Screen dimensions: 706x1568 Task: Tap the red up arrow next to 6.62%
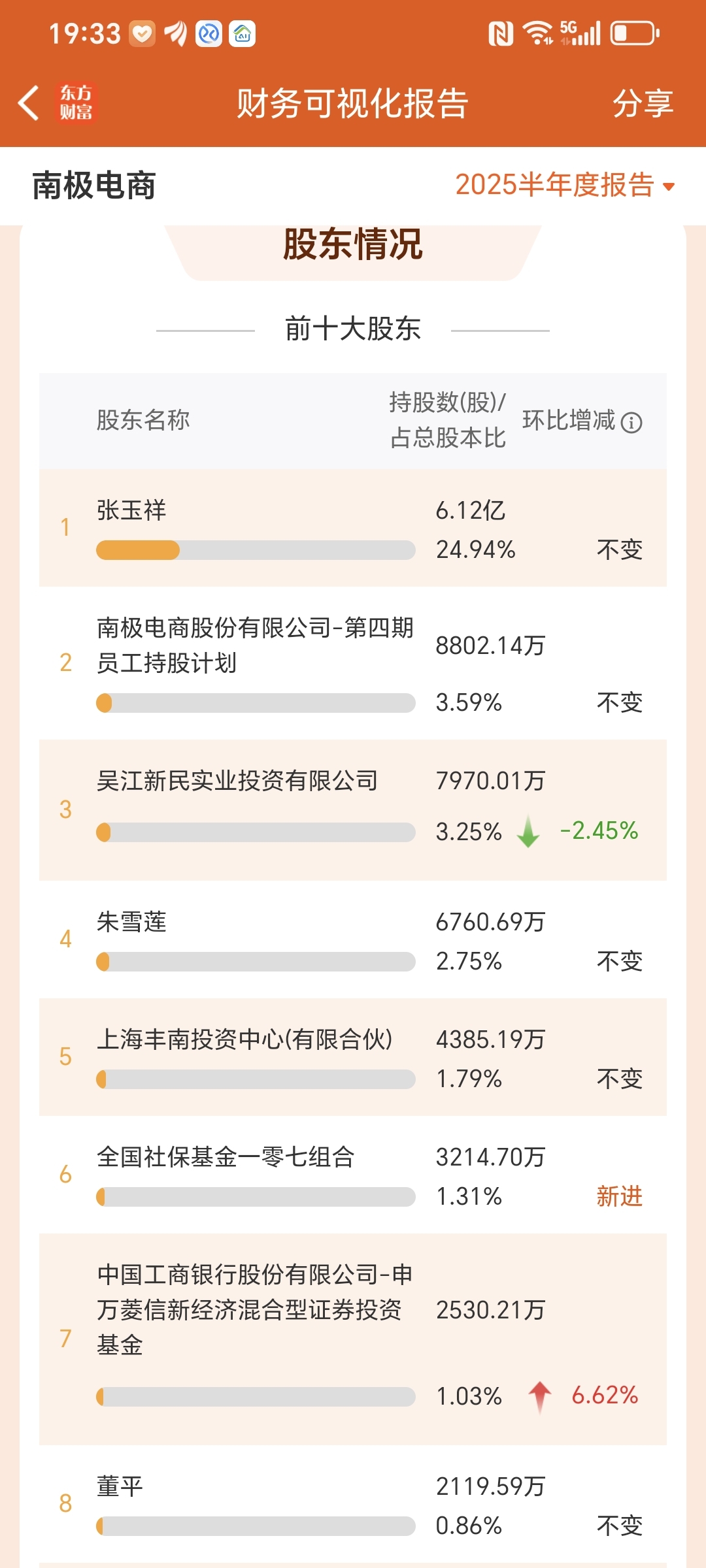(x=540, y=1397)
